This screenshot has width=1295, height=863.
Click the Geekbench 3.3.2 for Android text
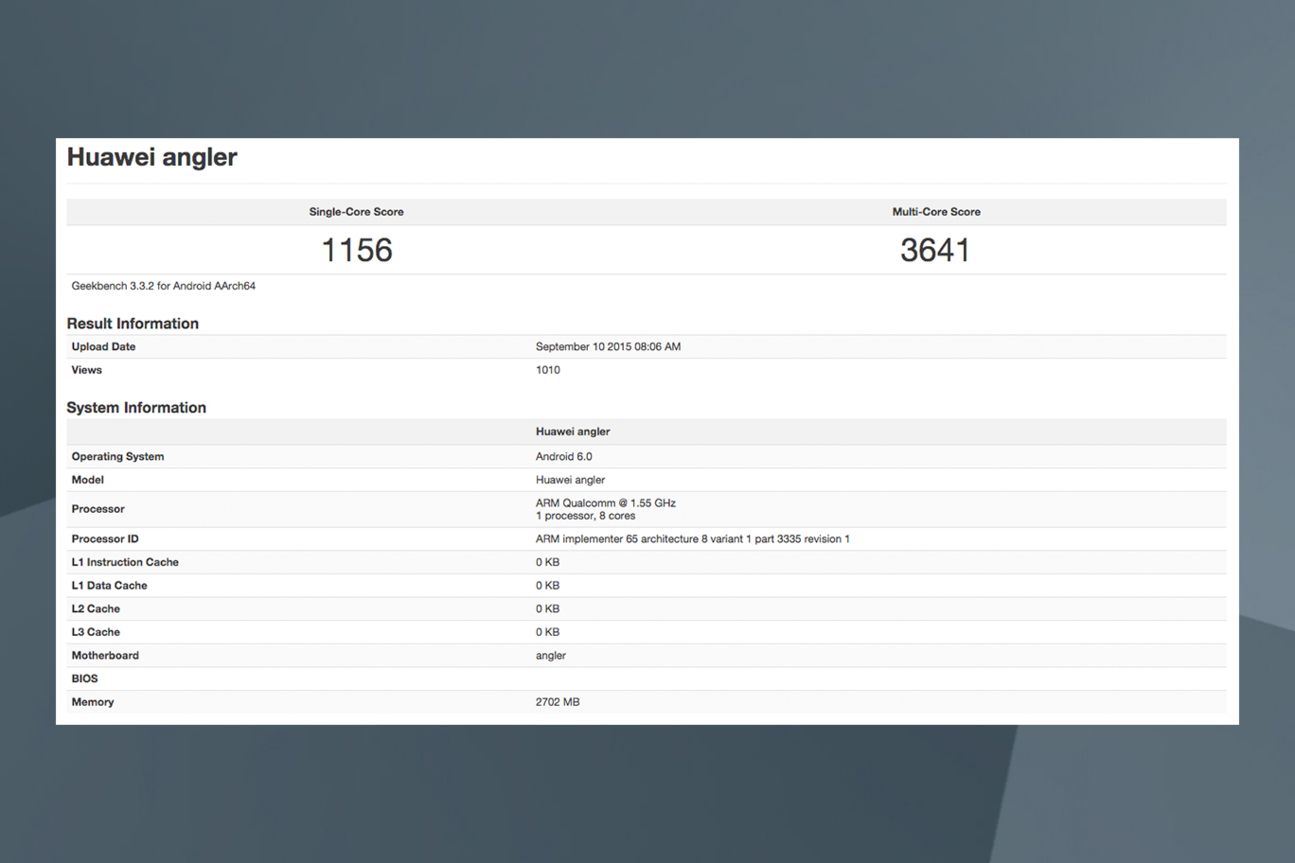pyautogui.click(x=164, y=286)
